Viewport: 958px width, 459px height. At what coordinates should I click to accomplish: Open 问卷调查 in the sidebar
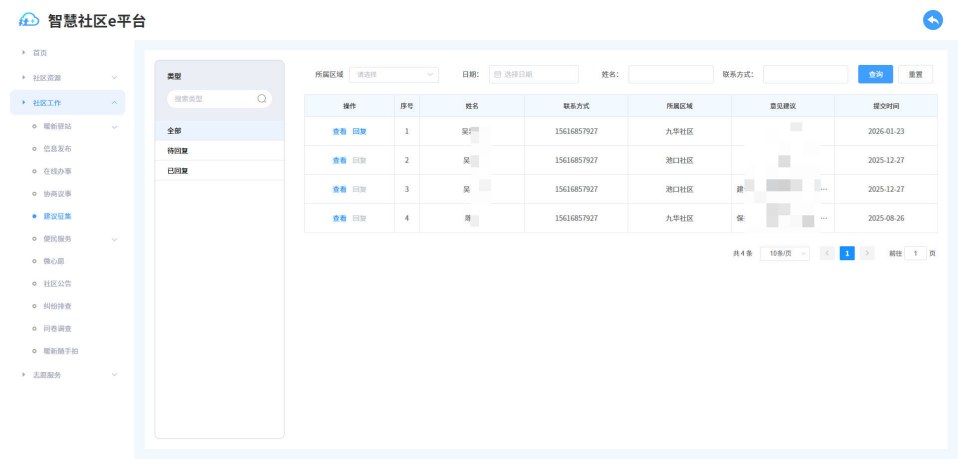57,329
